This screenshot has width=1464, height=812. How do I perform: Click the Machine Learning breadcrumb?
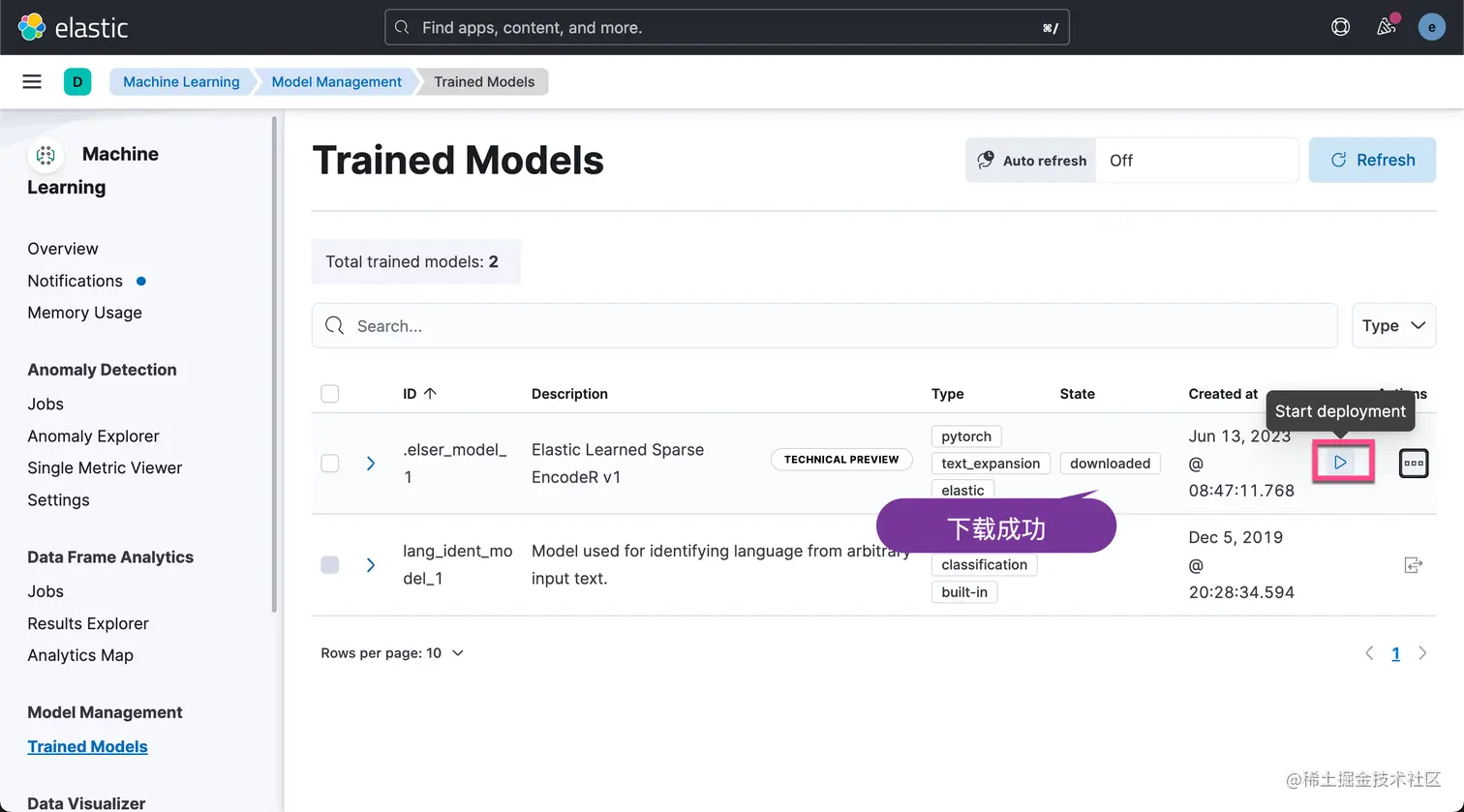point(181,81)
